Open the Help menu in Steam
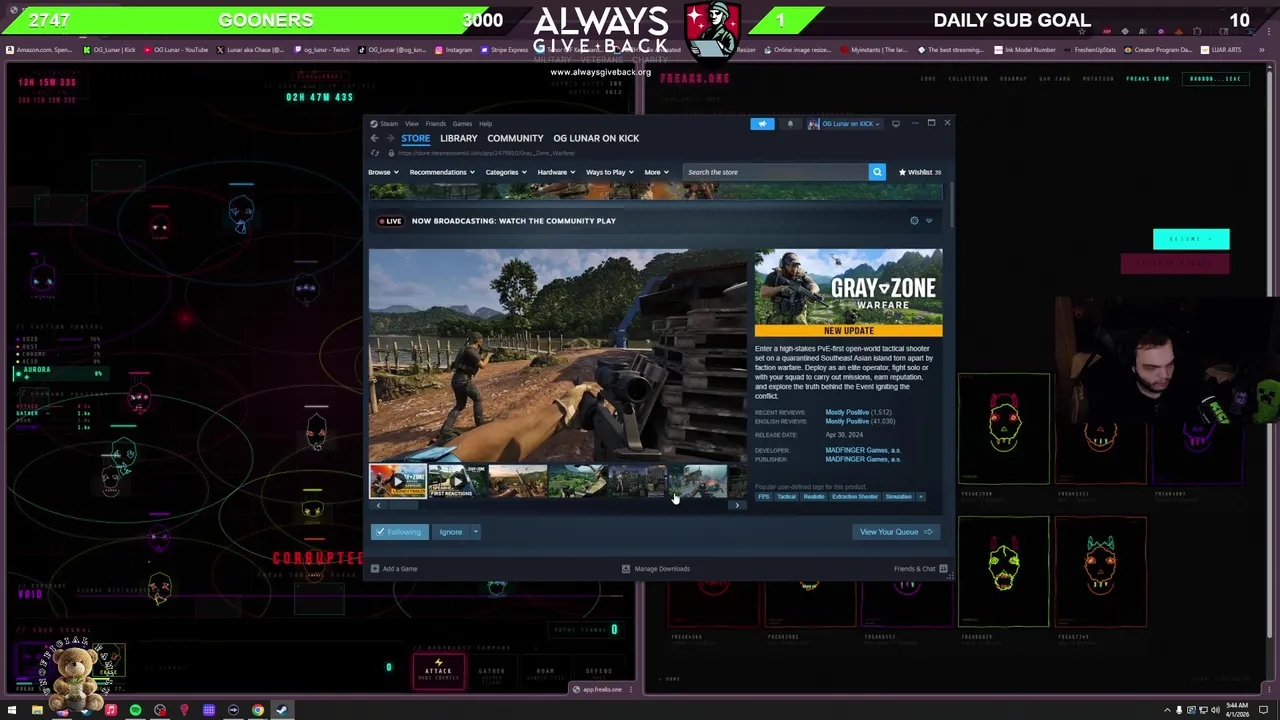The height and width of the screenshot is (720, 1280). pyautogui.click(x=485, y=124)
